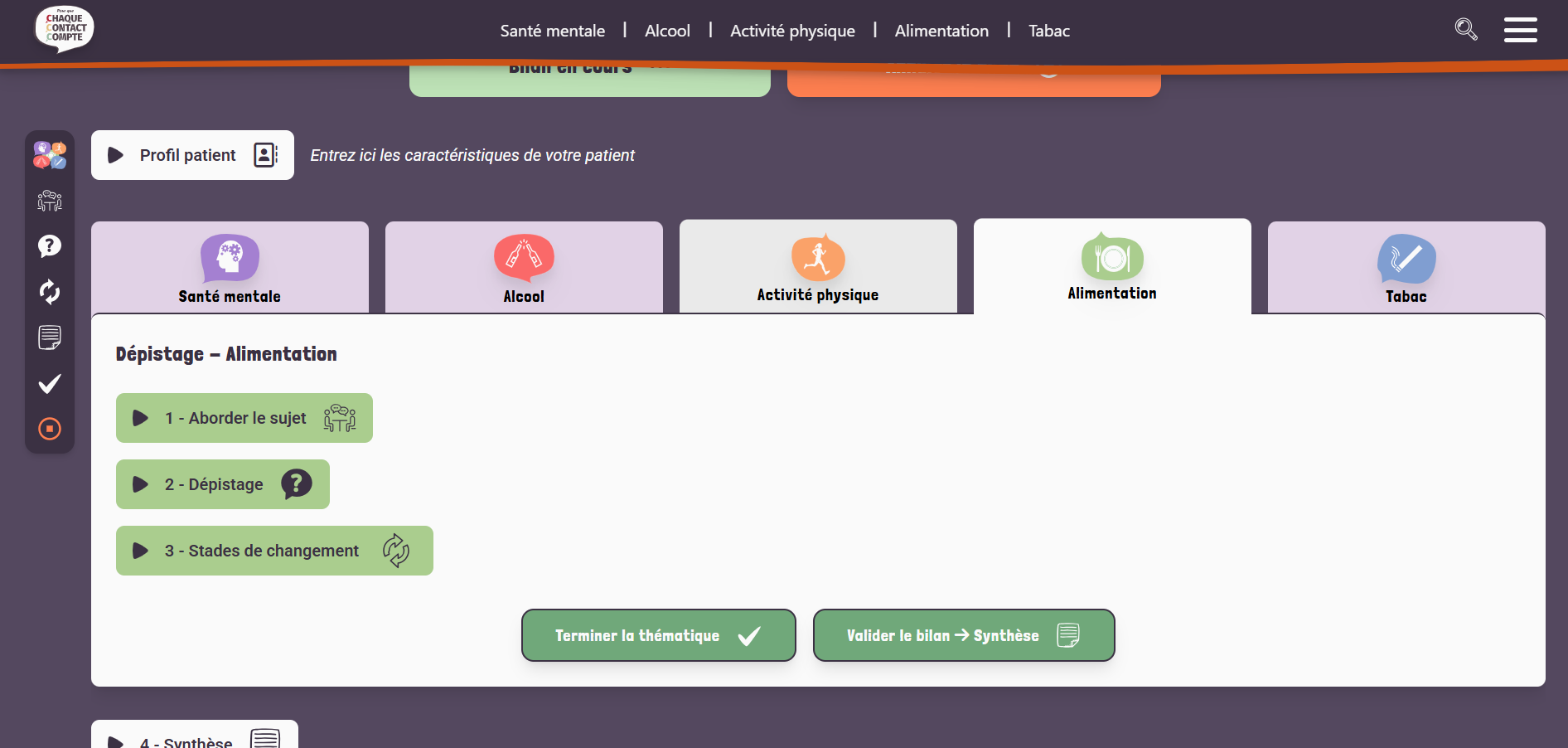Click Valider le bilan Synthèse button
Viewport: 1568px width, 748px height.
point(964,635)
